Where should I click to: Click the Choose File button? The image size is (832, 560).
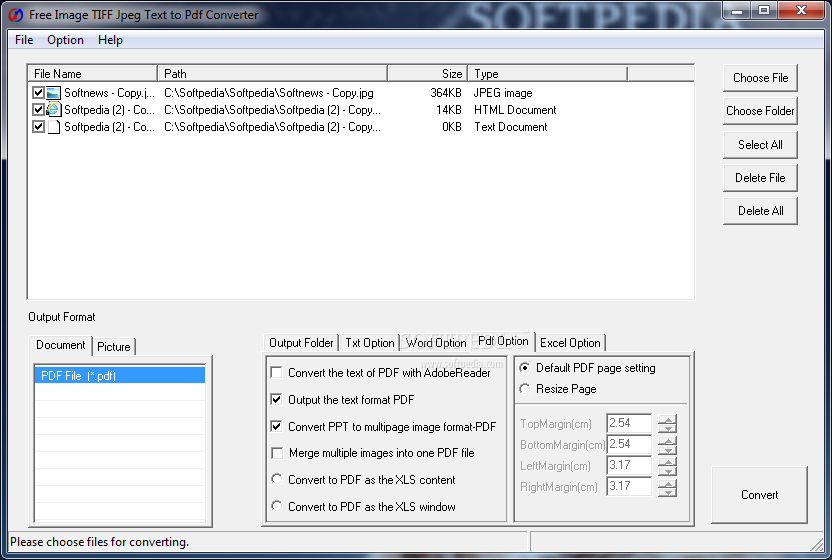760,78
